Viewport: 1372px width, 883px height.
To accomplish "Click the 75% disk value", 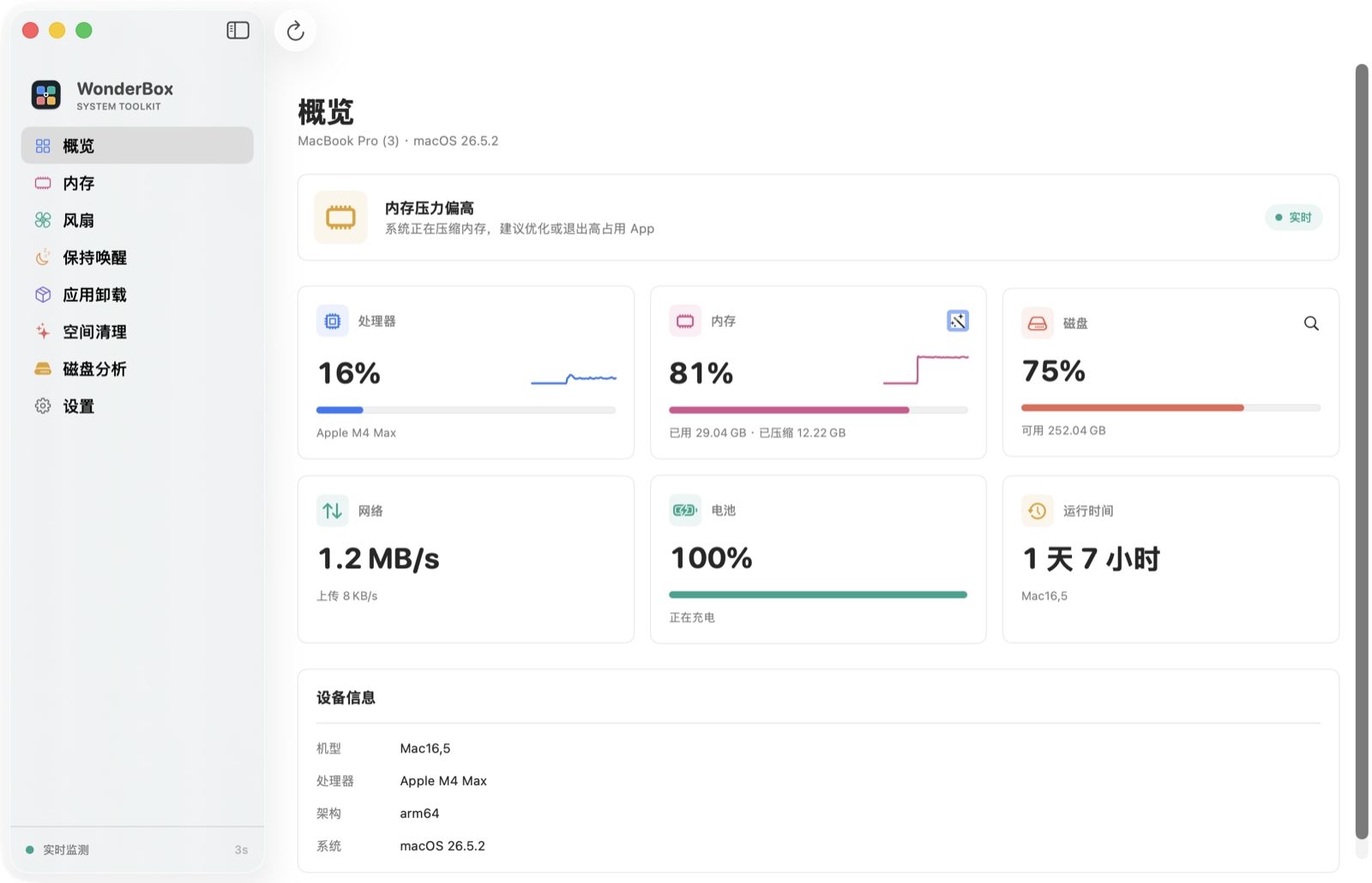I will pyautogui.click(x=1054, y=370).
